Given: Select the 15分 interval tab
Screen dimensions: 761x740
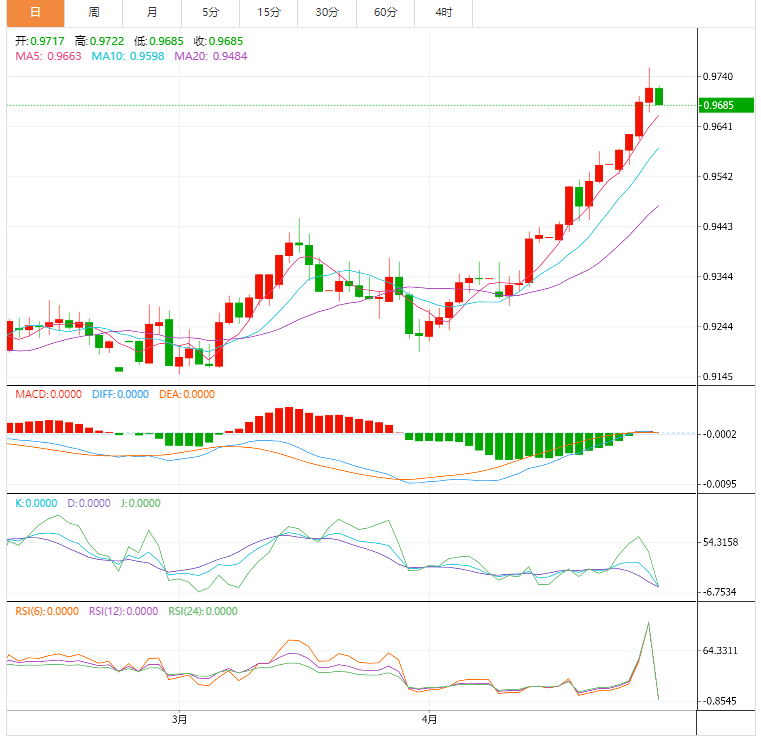Looking at the screenshot, I should [268, 13].
